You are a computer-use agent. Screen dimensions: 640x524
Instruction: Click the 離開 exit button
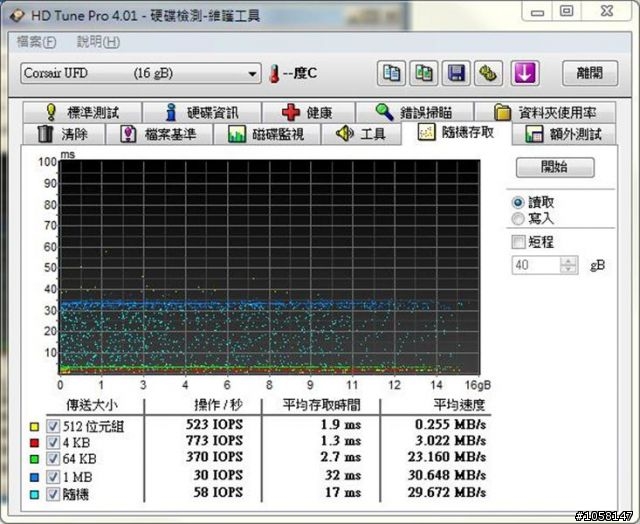click(590, 73)
